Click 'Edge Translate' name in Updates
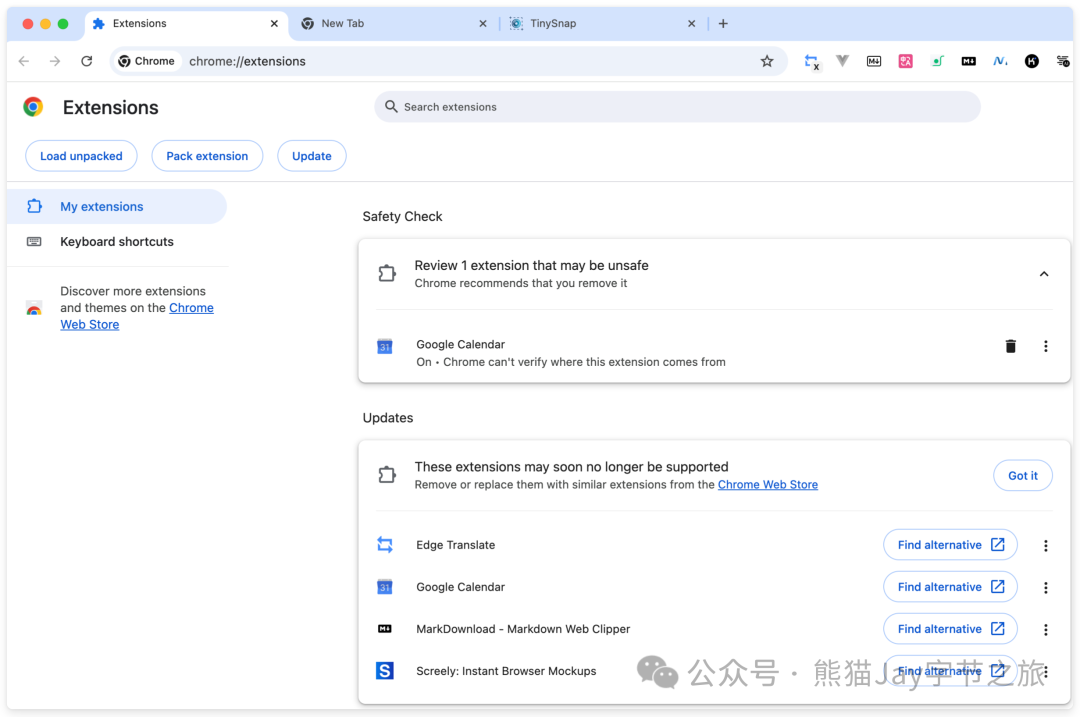This screenshot has width=1080, height=717. point(455,545)
